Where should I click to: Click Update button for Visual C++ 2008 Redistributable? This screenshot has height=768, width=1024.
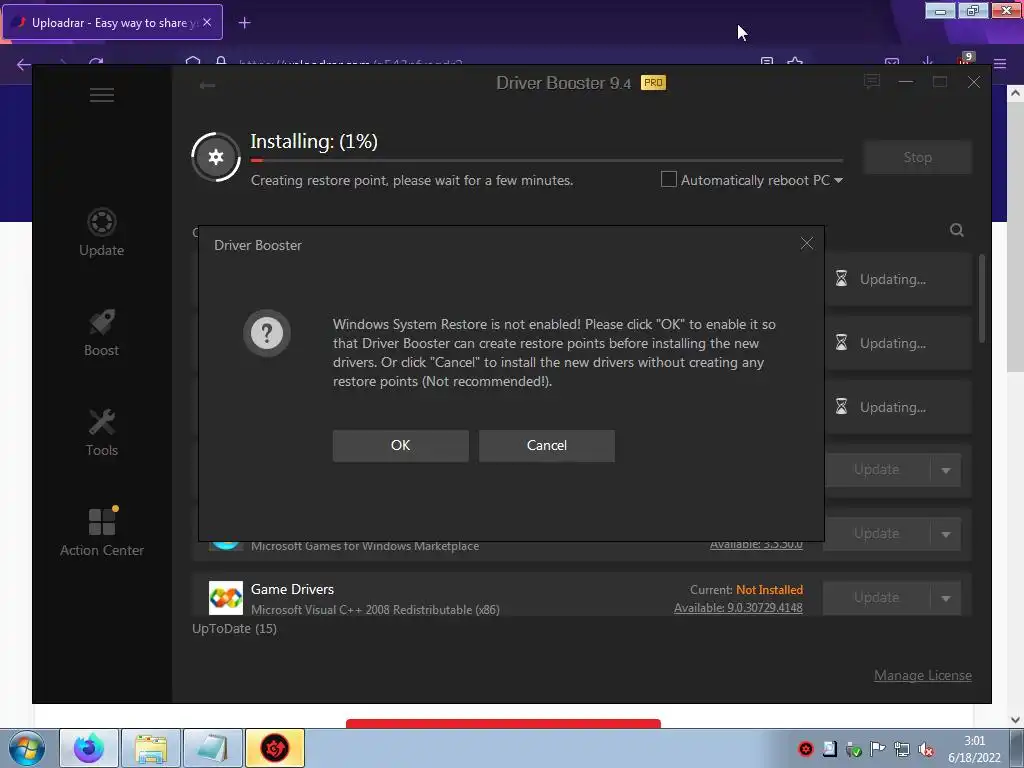coord(876,598)
